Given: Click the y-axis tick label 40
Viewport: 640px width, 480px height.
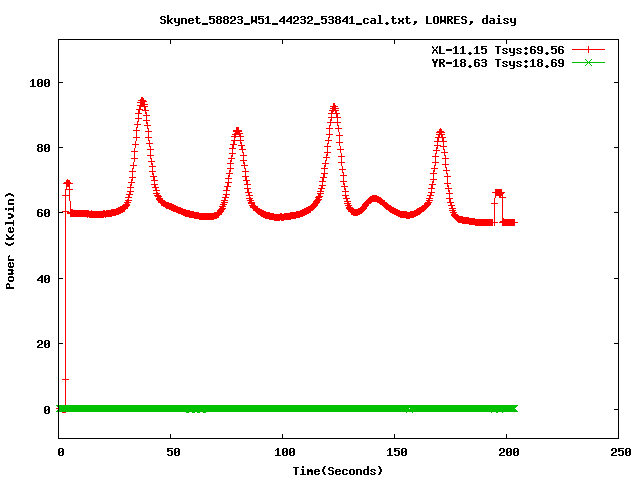Looking at the screenshot, I should pos(43,279).
